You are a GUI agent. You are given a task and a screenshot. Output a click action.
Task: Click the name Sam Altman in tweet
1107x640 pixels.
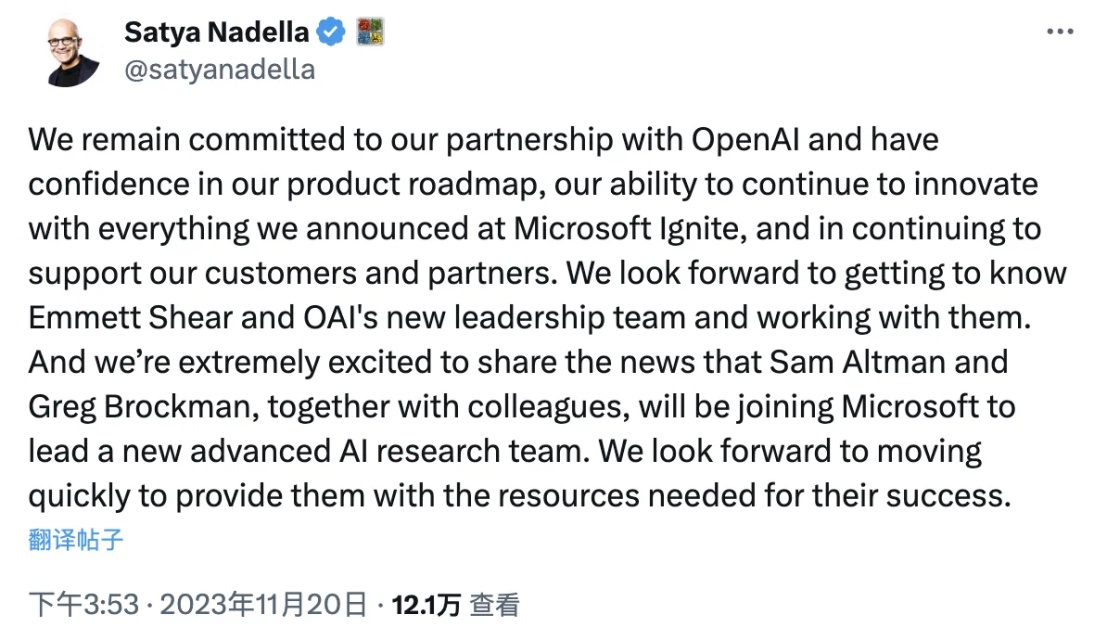tap(857, 362)
